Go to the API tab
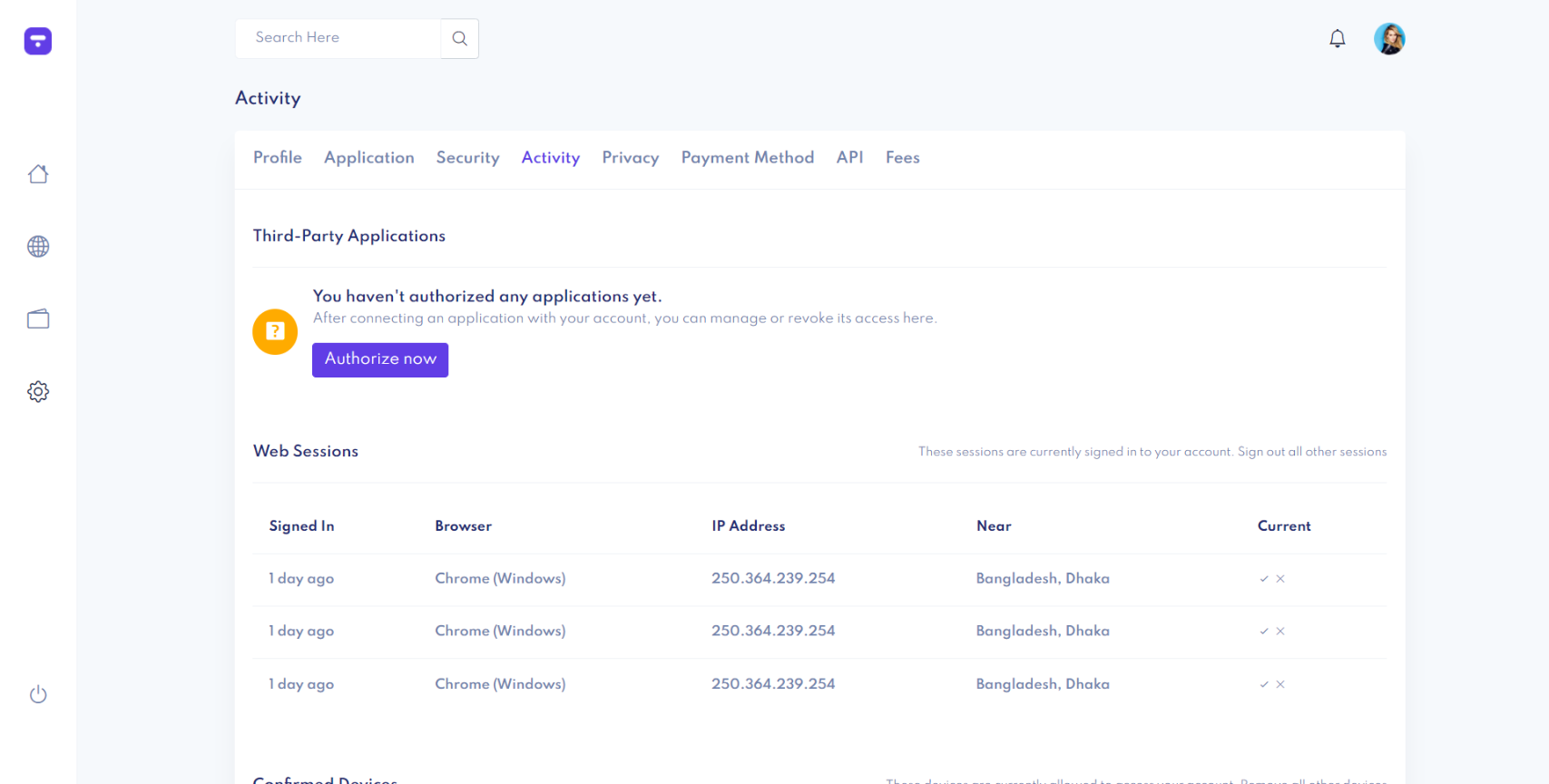 click(849, 158)
